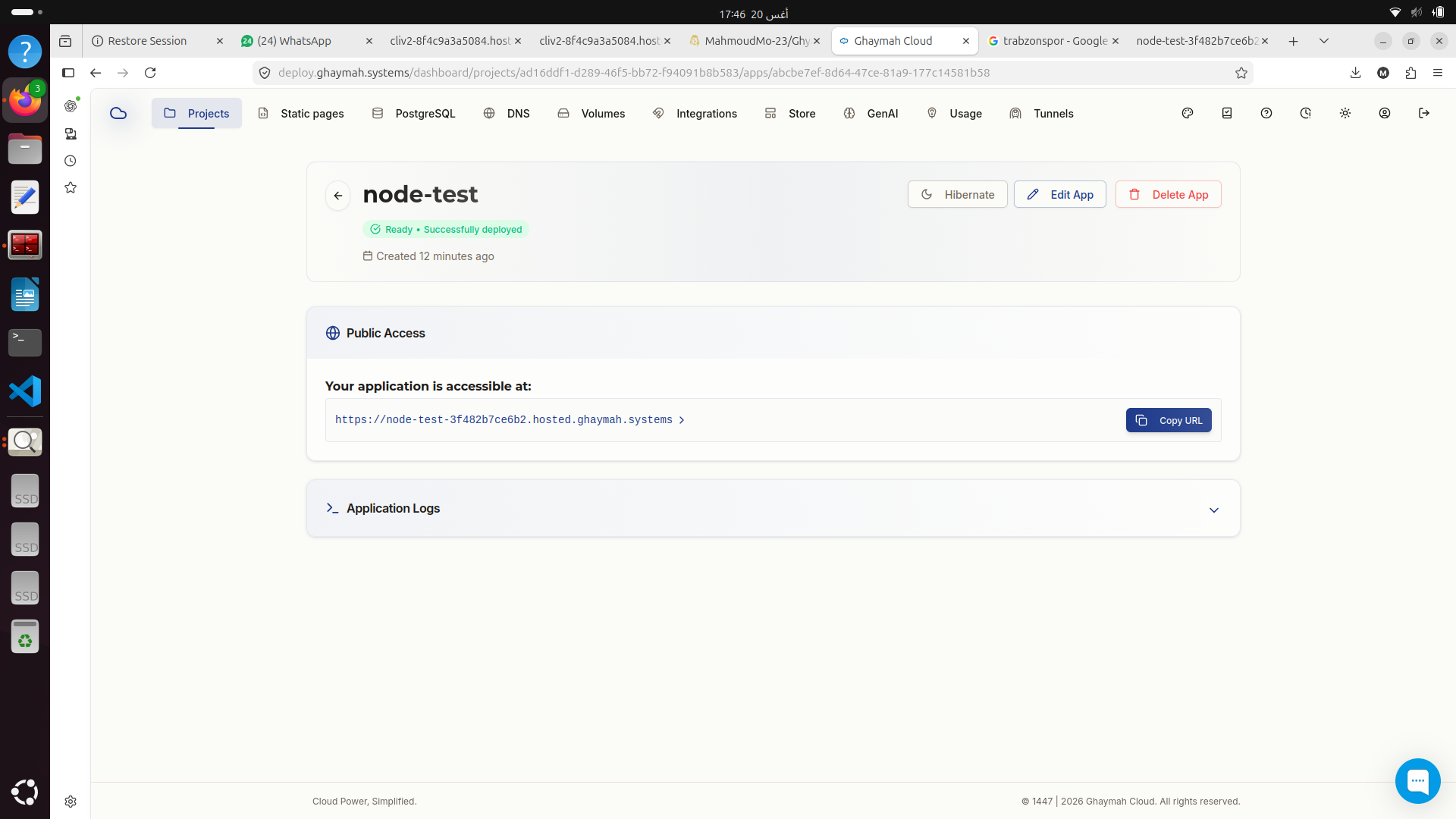Bookmark this page with the star icon
Screen dimensions: 1456x819
click(1241, 73)
